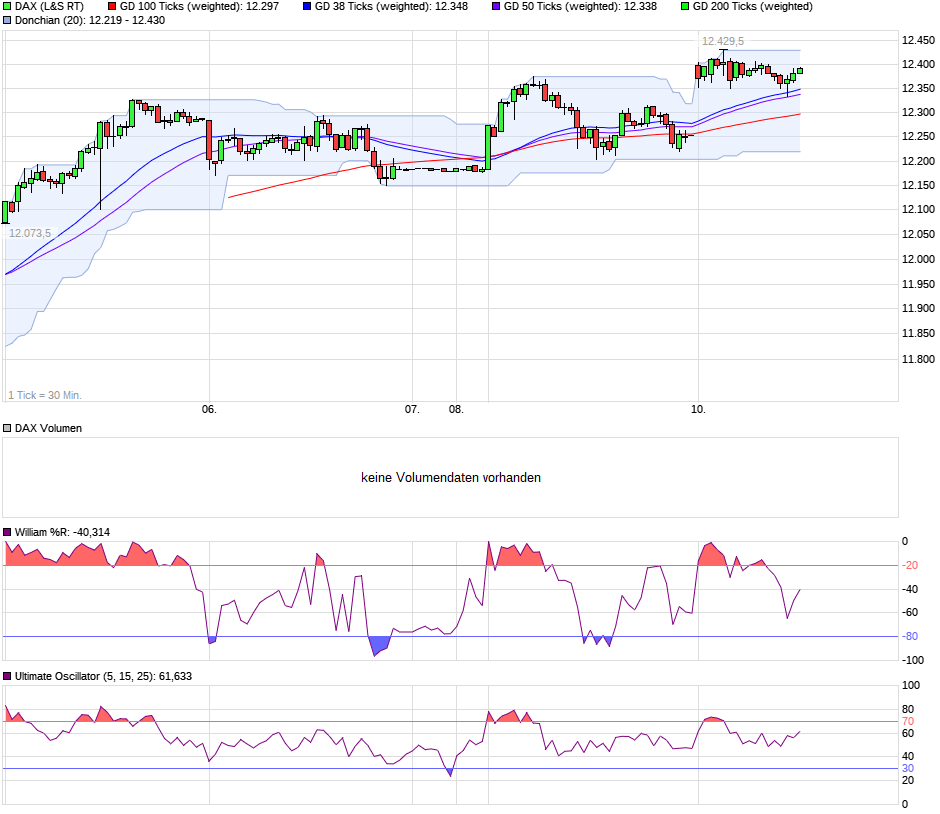The image size is (940, 814).
Task: Click the red -20 William %R threshold label
Action: click(x=910, y=565)
